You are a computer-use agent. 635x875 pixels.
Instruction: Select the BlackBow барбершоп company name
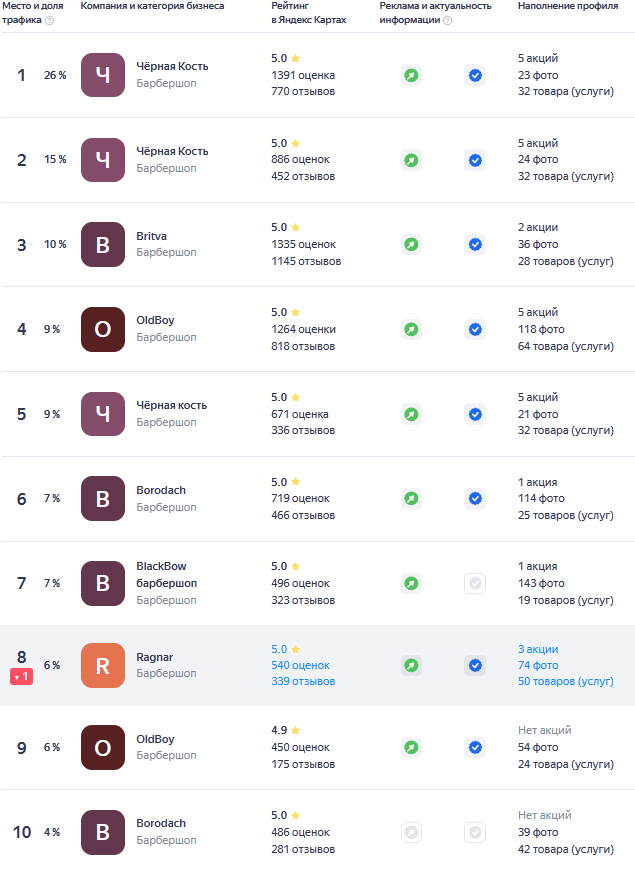pos(166,574)
